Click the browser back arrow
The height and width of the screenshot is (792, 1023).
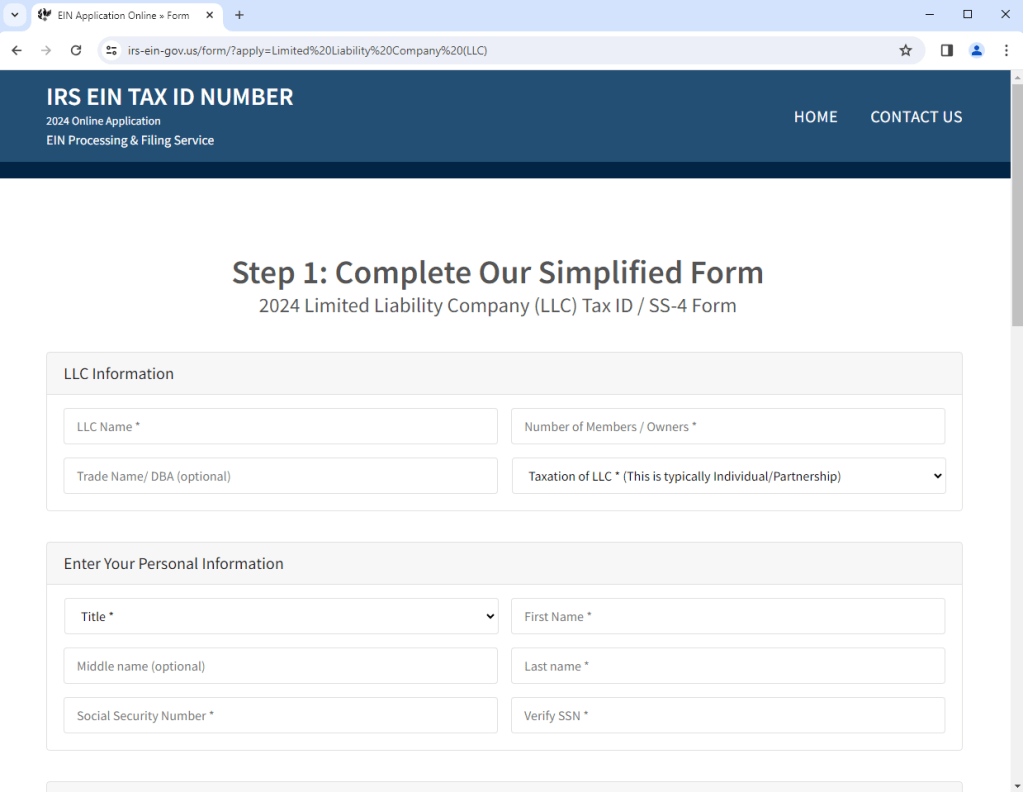pyautogui.click(x=16, y=50)
